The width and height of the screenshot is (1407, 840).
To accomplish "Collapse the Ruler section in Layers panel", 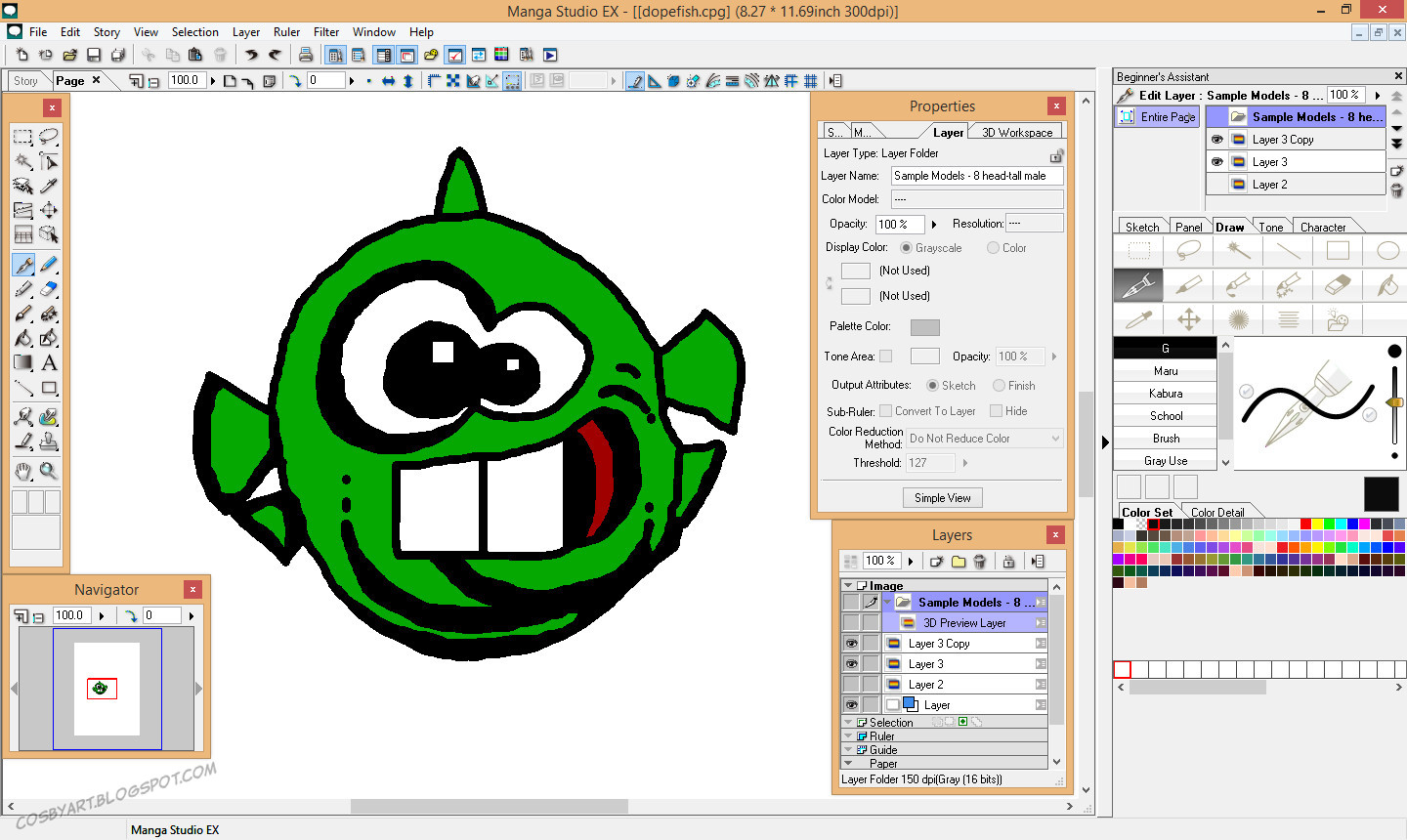I will 848,736.
